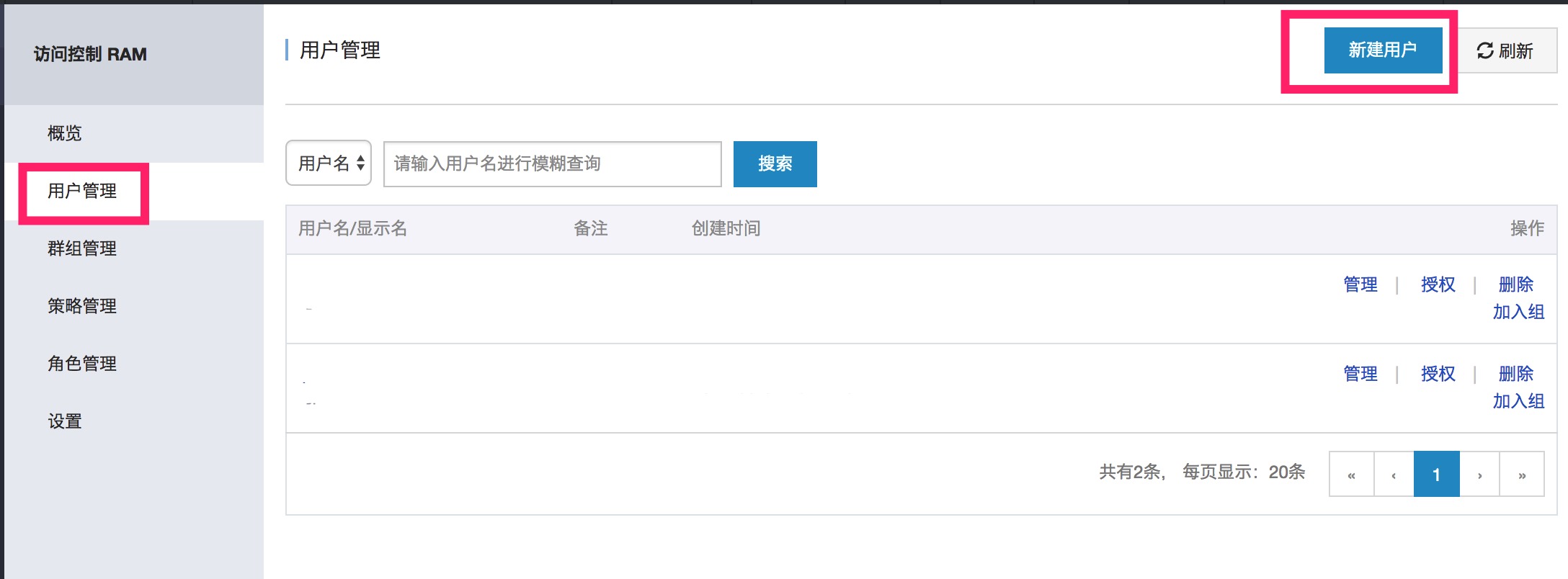Navigate to 策略管理 sidebar item
1568x579 pixels.
(x=82, y=306)
